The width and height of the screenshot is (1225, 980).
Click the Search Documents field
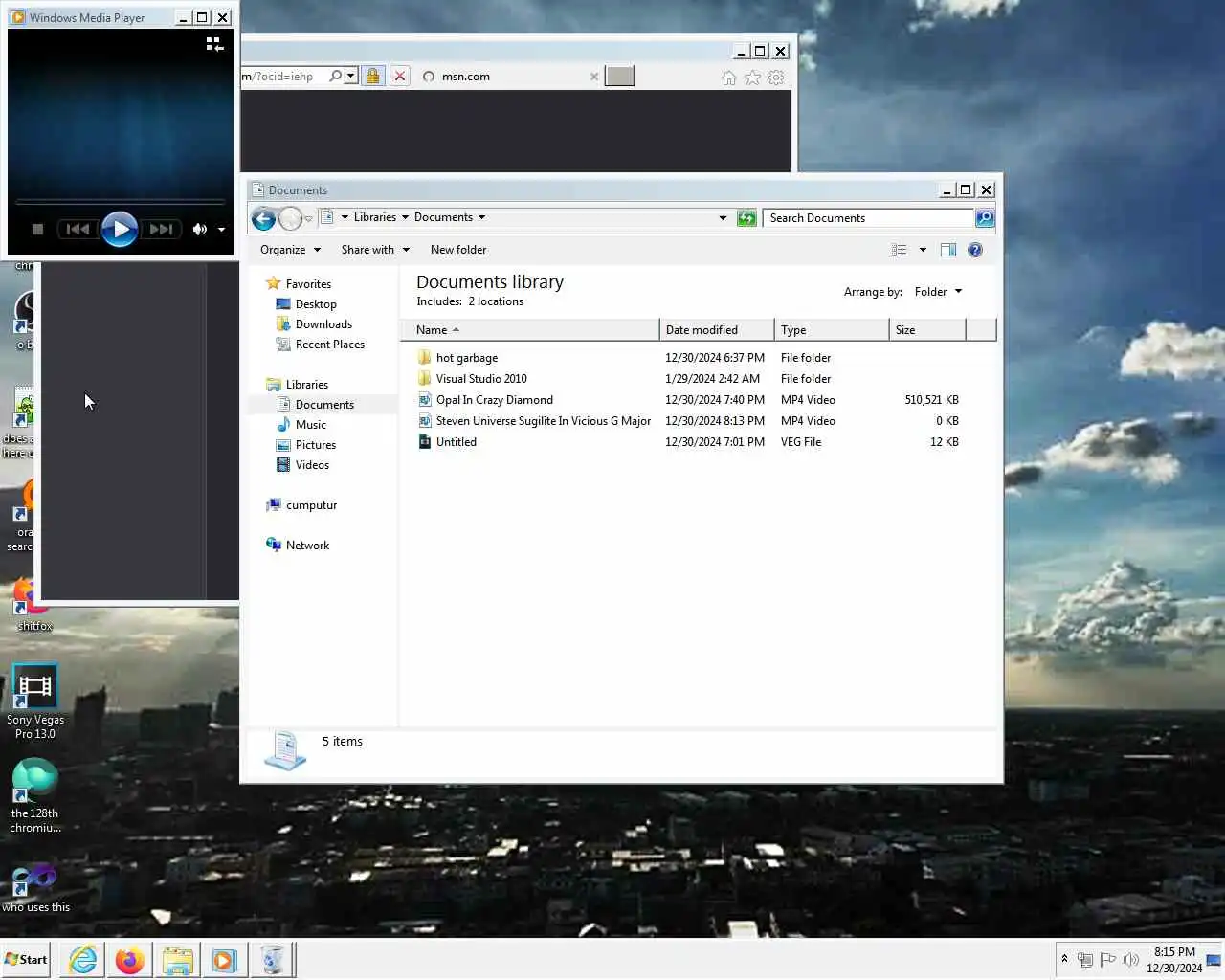[869, 218]
